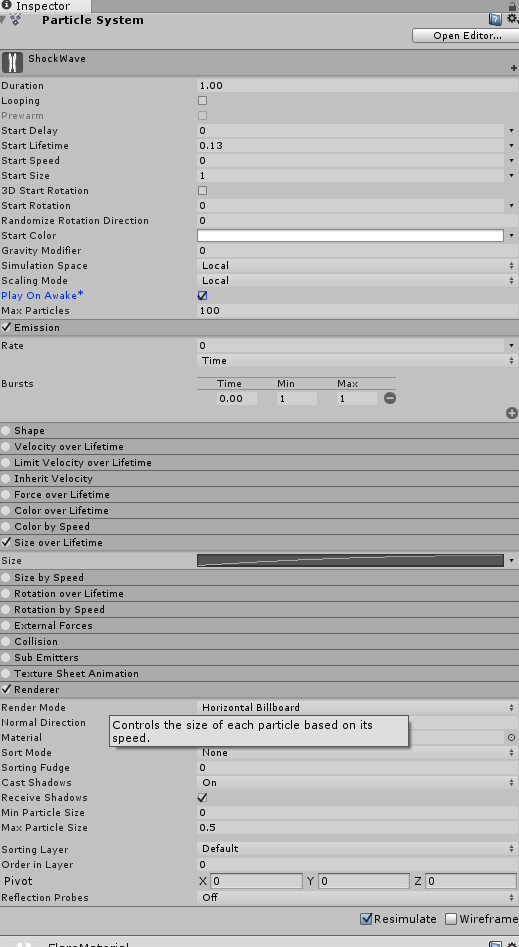Image resolution: width=519 pixels, height=947 pixels.
Task: Click the ShockWave particle icon
Action: pyautogui.click(x=12, y=62)
